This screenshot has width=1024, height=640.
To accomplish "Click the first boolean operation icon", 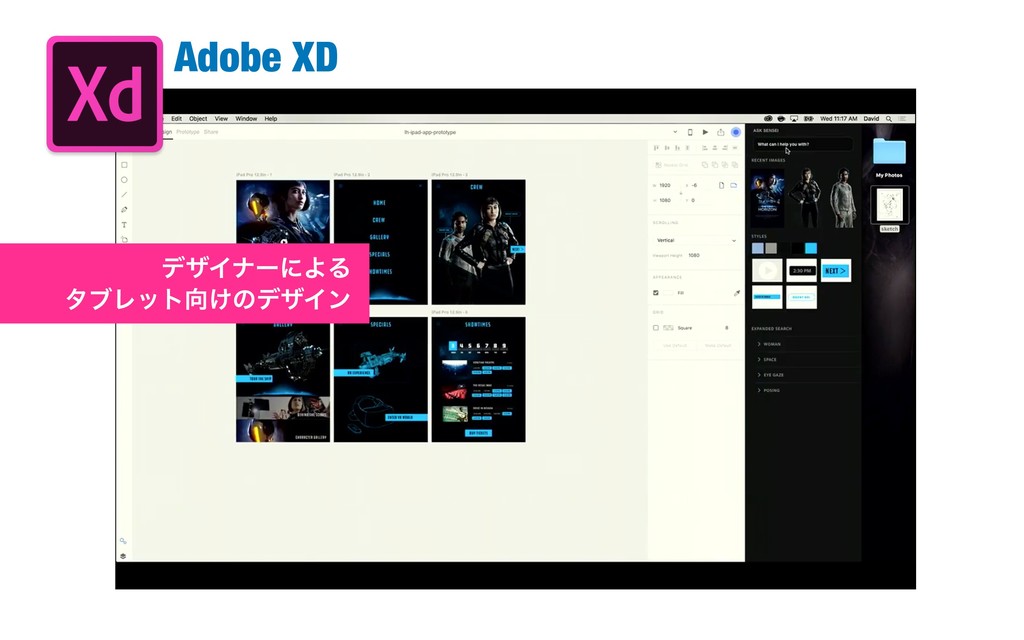I will [705, 165].
